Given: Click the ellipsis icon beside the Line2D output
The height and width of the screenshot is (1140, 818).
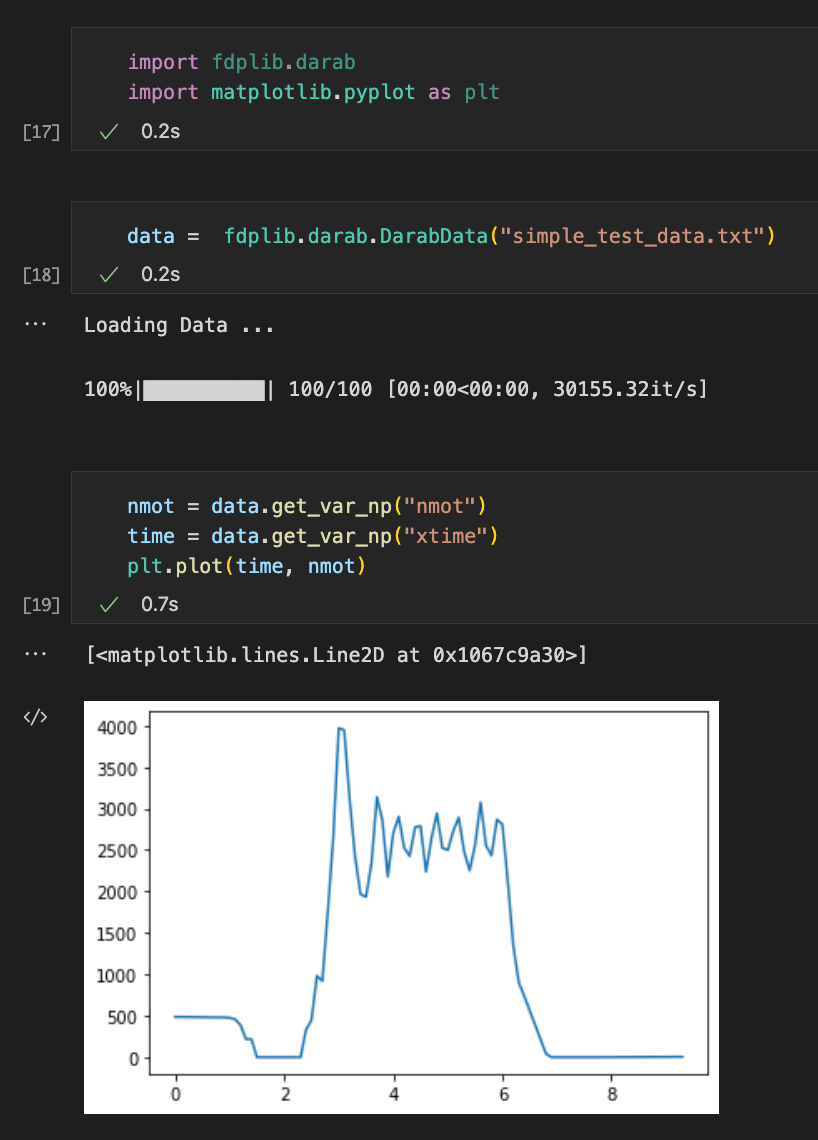Looking at the screenshot, I should (x=36, y=653).
